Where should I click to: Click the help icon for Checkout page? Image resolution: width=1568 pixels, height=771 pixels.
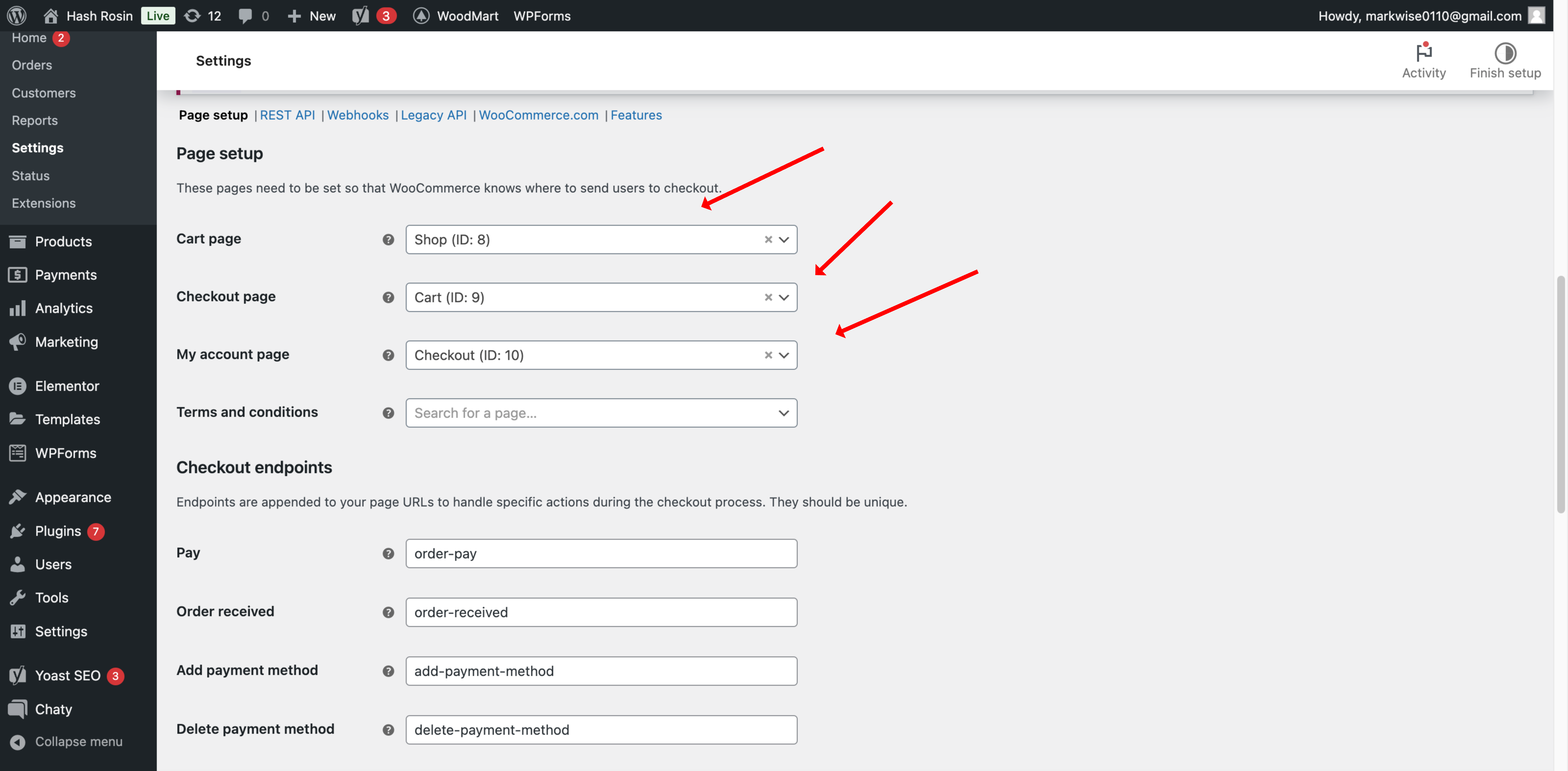pos(388,298)
